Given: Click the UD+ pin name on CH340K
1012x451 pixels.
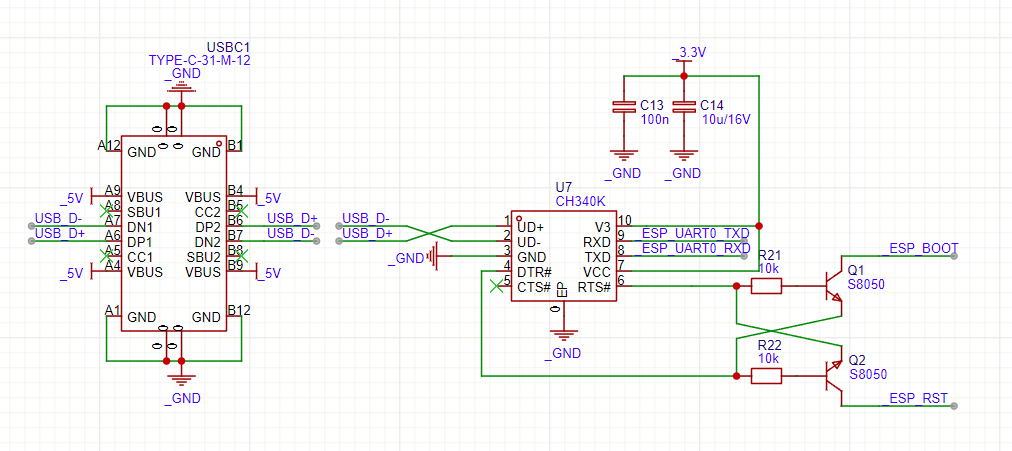Looking at the screenshot, I should pos(529,227).
